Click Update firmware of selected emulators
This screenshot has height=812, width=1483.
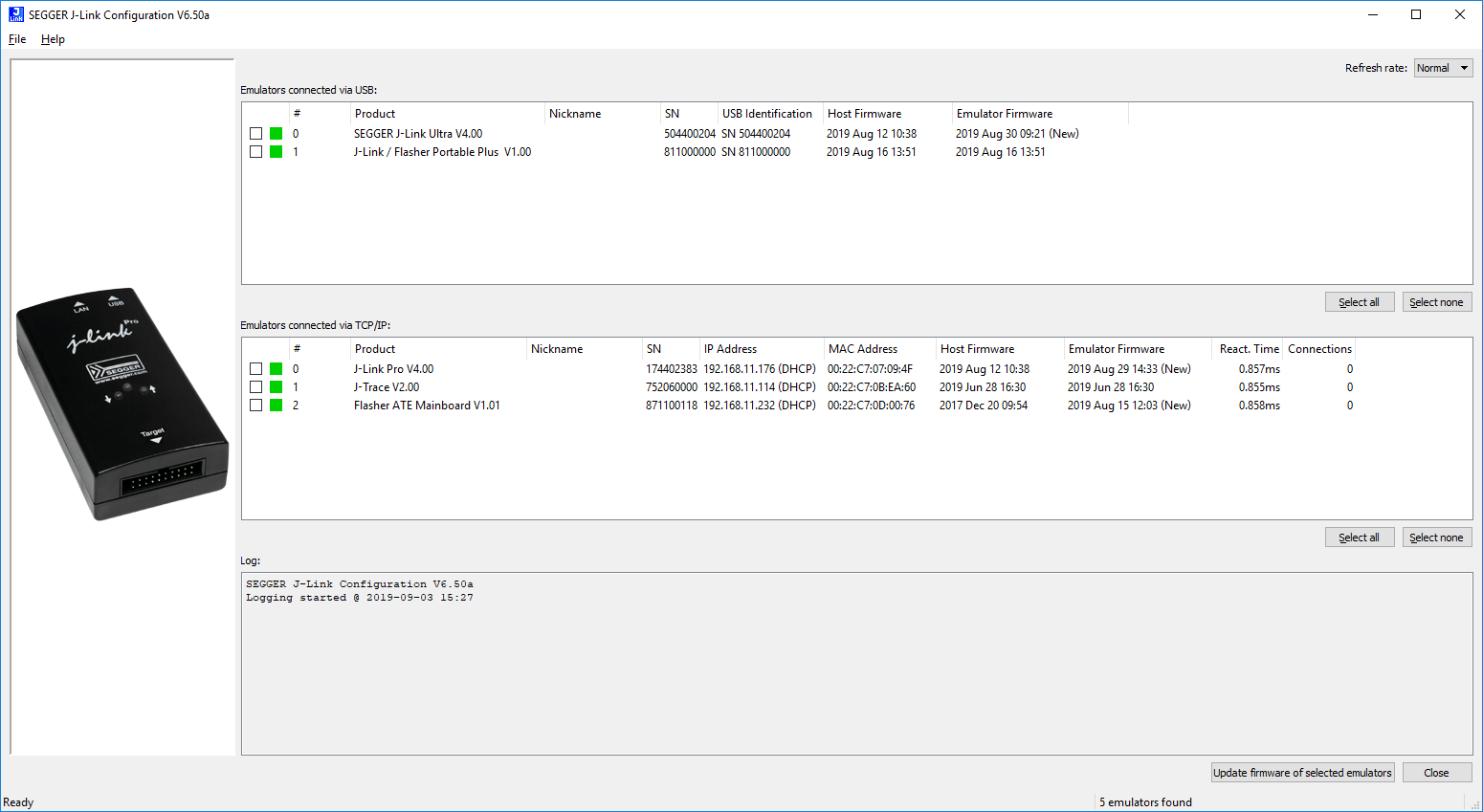1301,773
